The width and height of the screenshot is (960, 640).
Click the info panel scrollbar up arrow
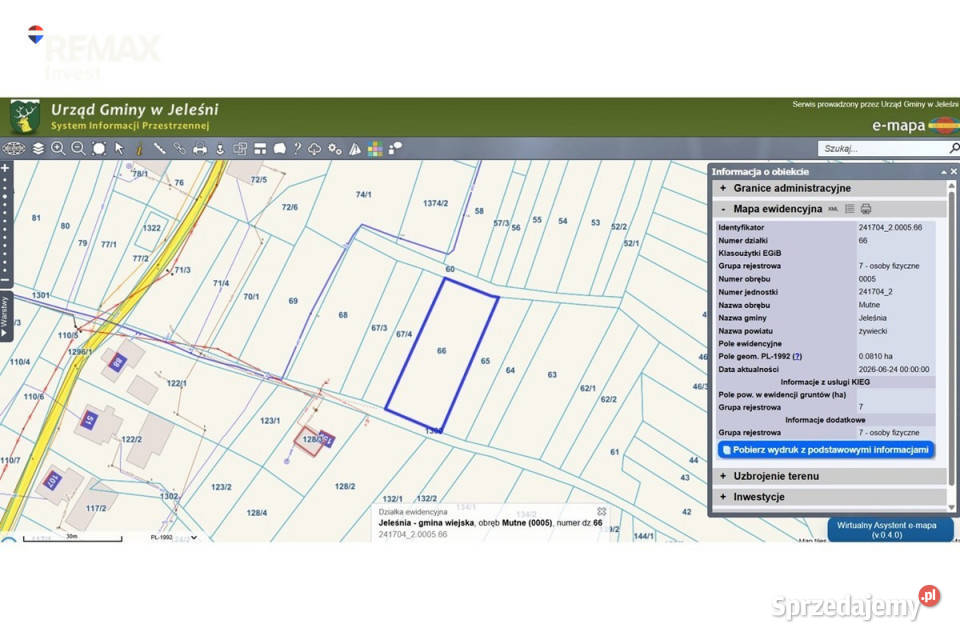point(951,185)
